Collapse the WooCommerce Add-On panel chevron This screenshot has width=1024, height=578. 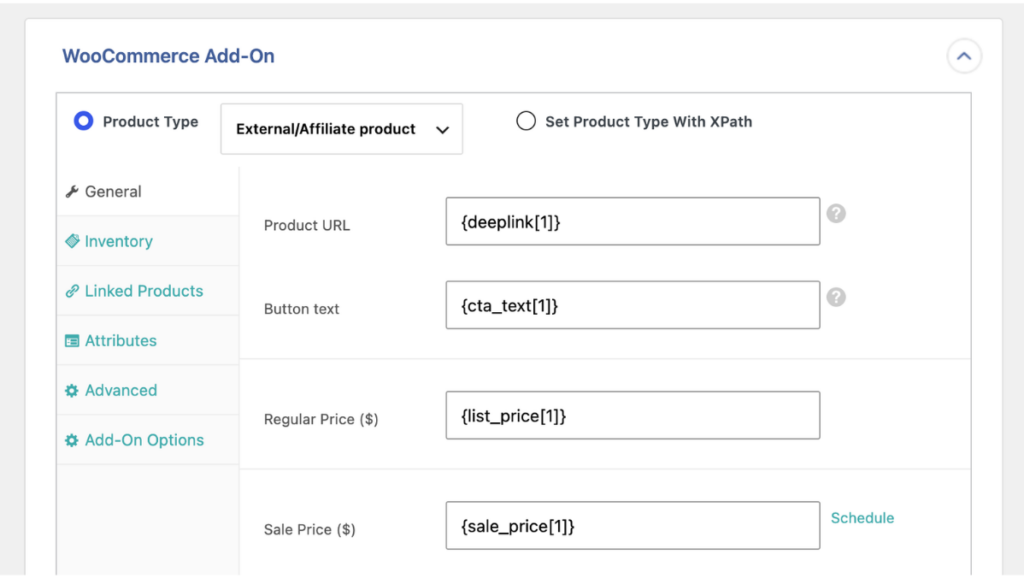(964, 56)
